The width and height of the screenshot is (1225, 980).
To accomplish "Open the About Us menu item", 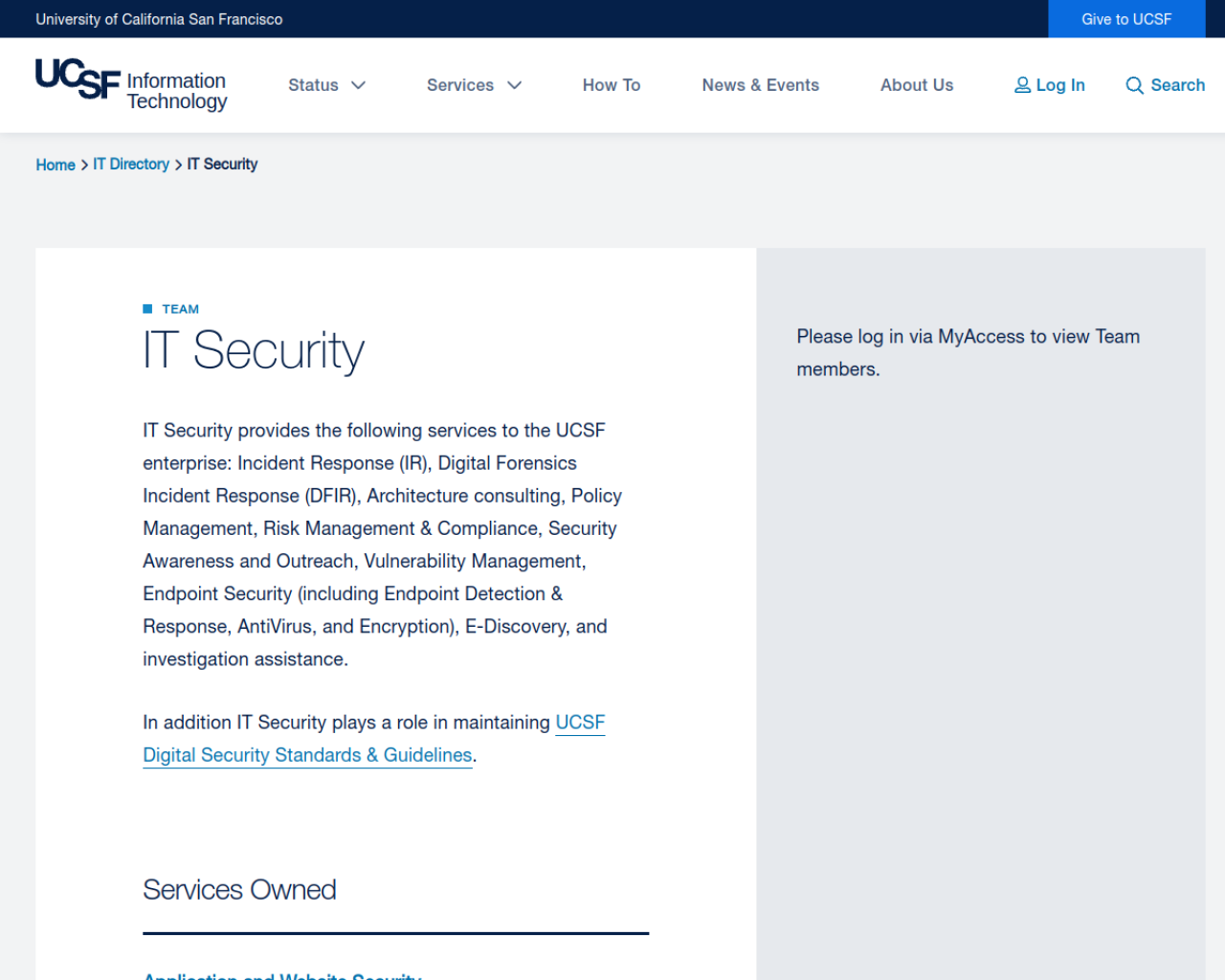I will [x=917, y=85].
